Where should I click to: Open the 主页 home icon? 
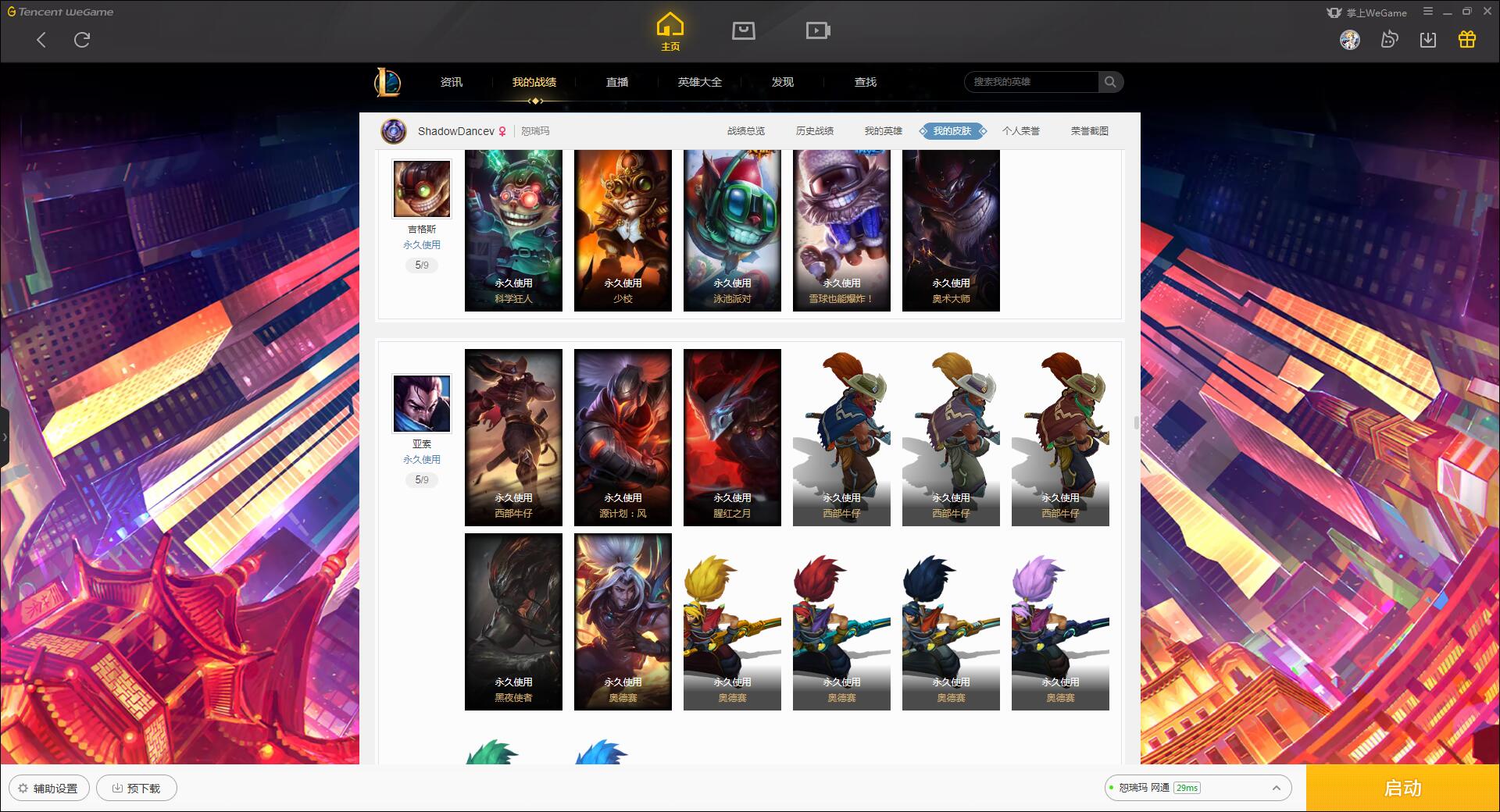[x=670, y=32]
